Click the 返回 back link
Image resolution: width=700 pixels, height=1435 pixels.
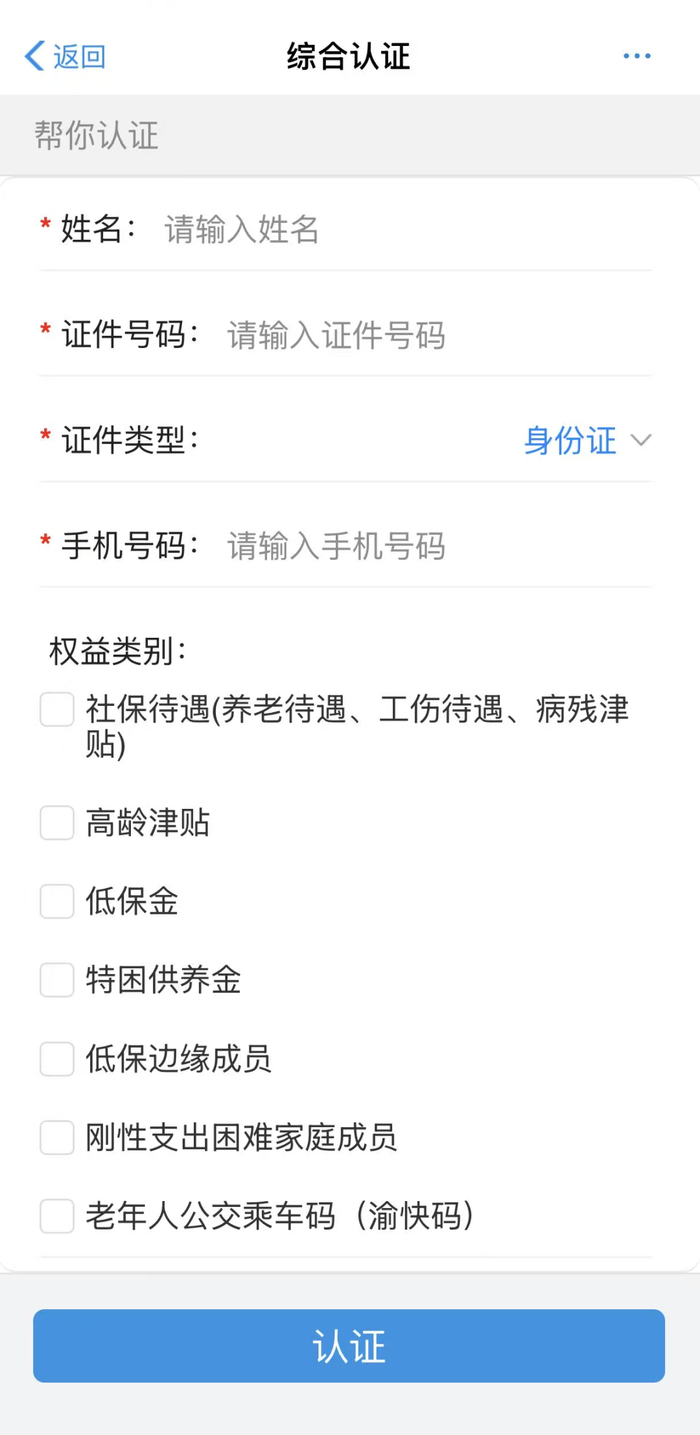point(79,56)
